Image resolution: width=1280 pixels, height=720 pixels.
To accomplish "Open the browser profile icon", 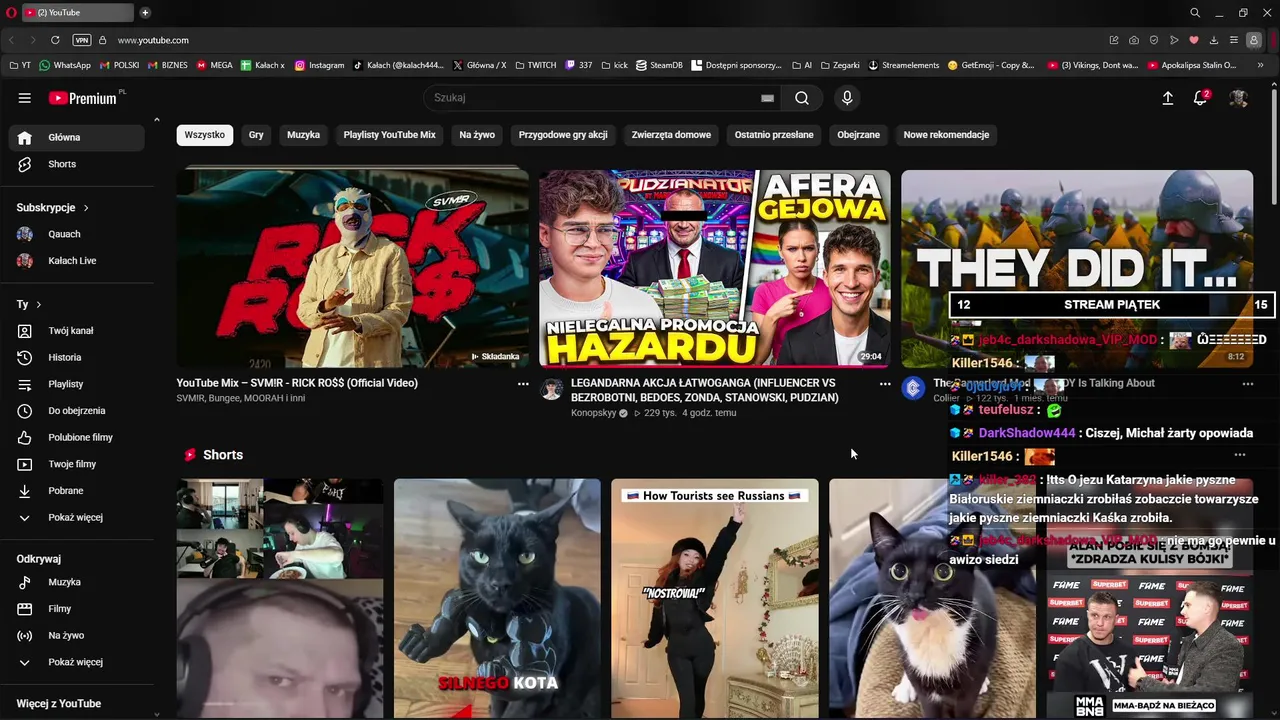I will pyautogui.click(x=1255, y=40).
